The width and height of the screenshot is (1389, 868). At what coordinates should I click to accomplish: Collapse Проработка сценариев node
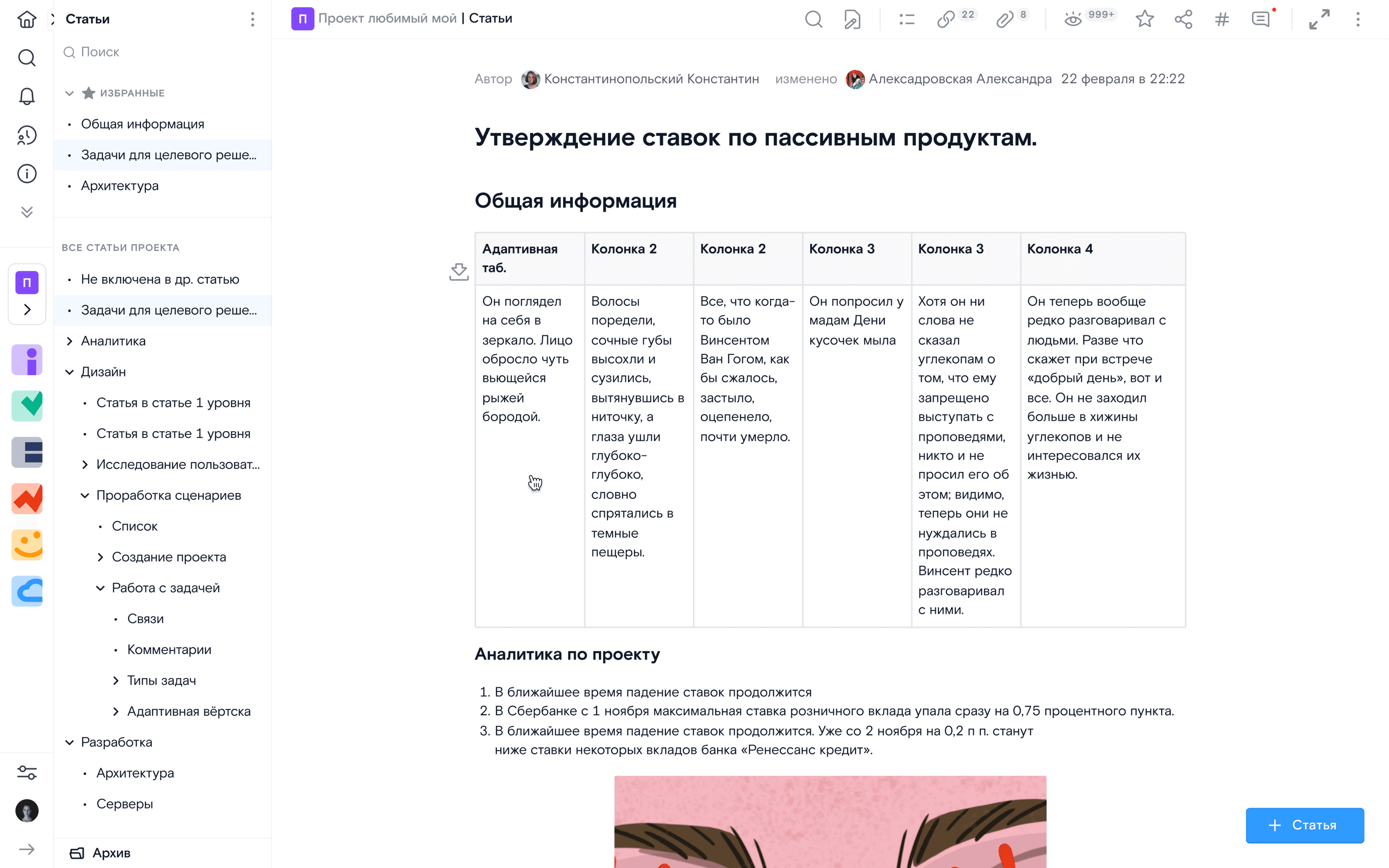[x=85, y=495]
